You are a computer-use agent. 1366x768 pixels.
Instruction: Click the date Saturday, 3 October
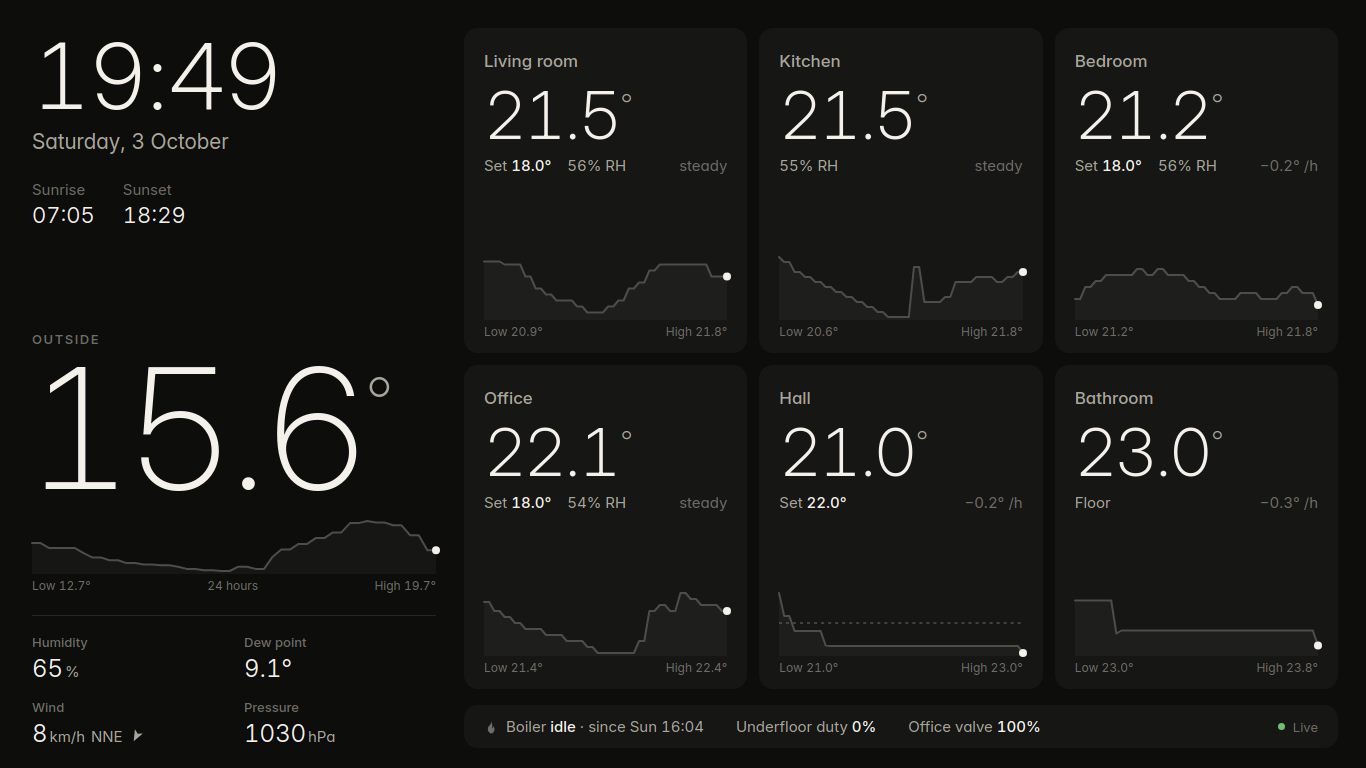click(x=130, y=142)
